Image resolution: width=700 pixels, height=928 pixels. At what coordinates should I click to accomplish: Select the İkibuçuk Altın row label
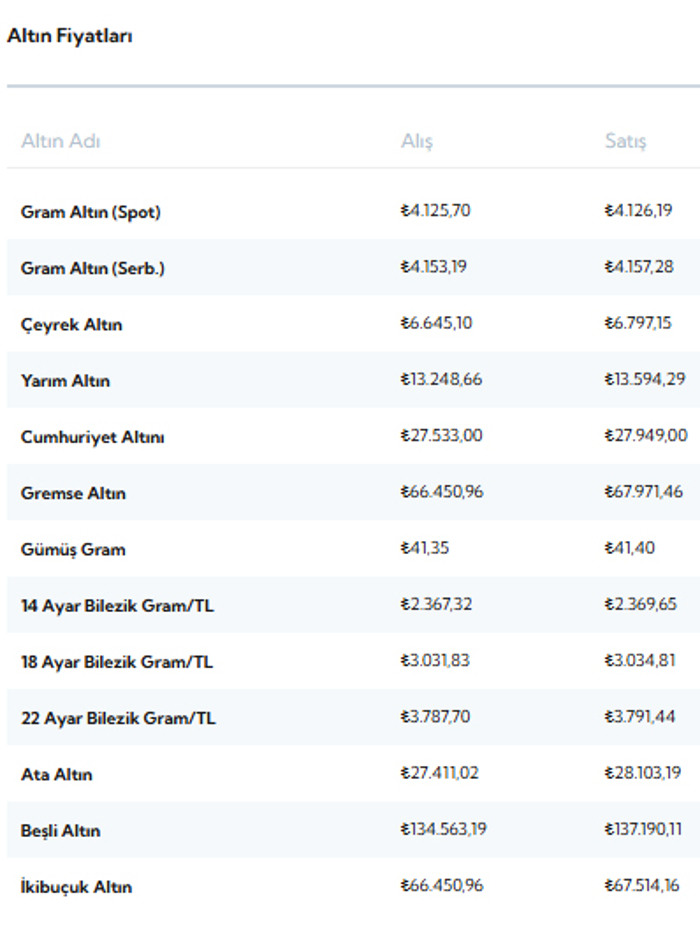tap(76, 887)
